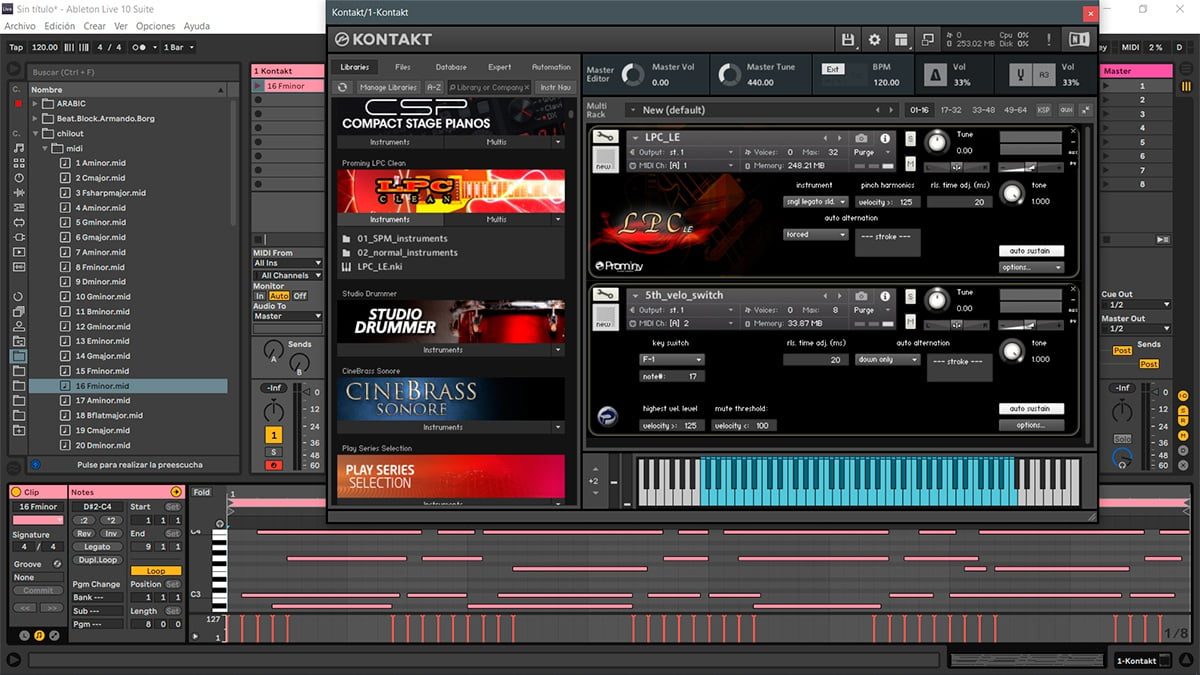Image resolution: width=1200 pixels, height=675 pixels.
Task: Click the Legato button in Notes box
Action: click(x=97, y=547)
